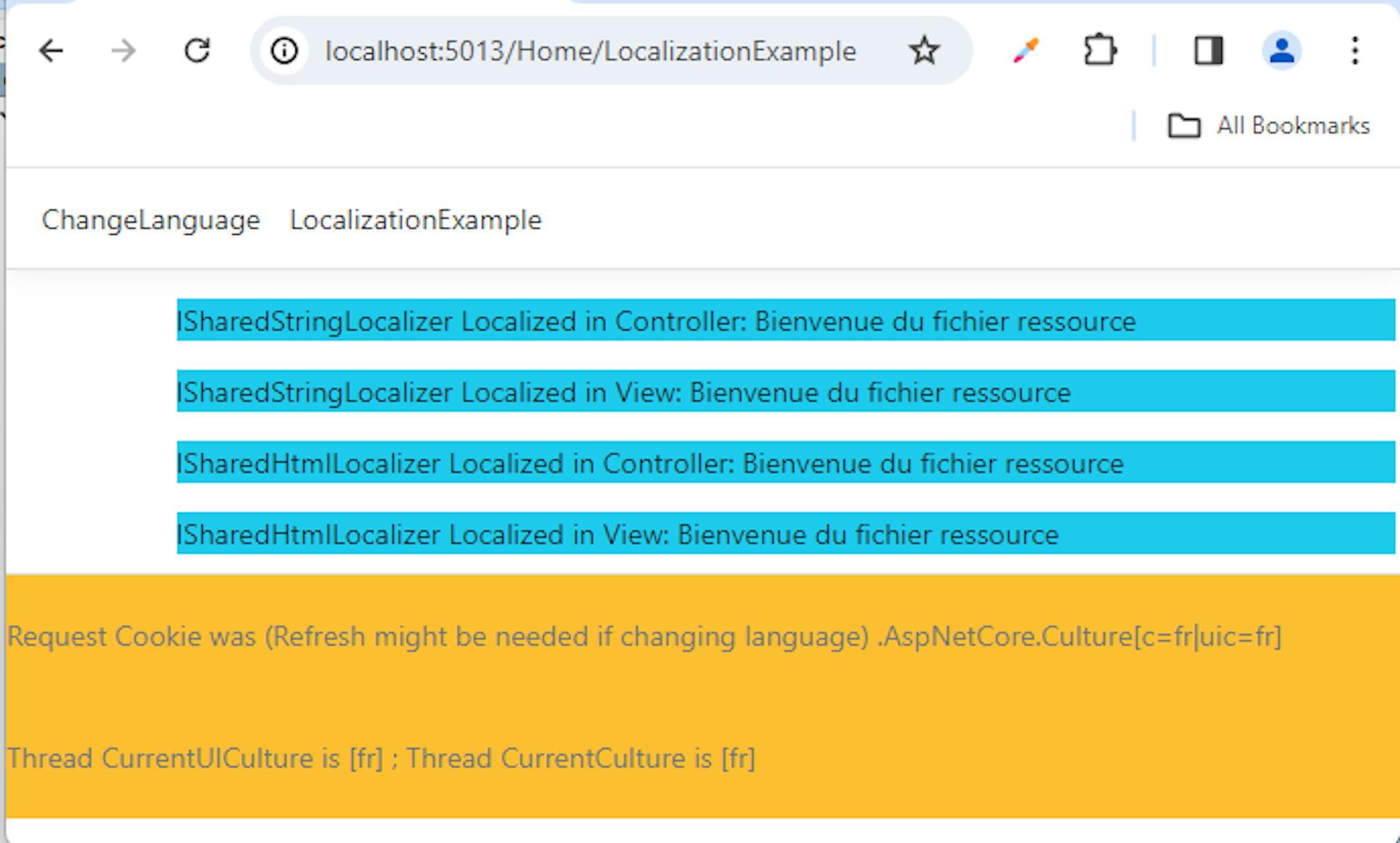
Task: Click the browser back arrow
Action: [x=50, y=50]
